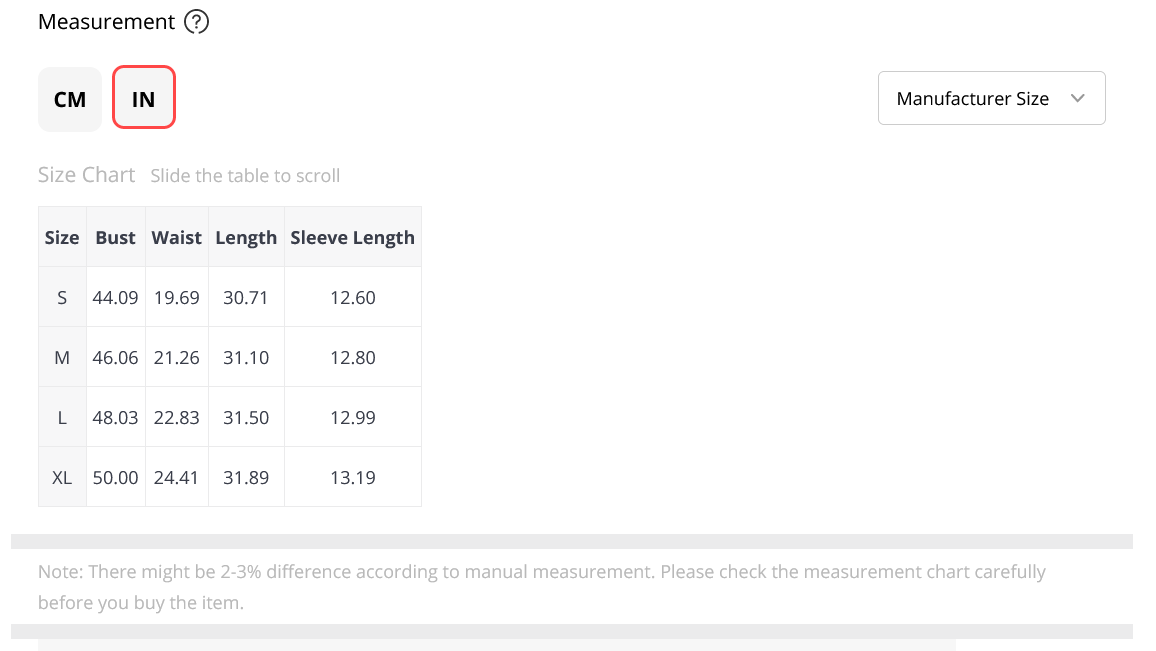This screenshot has height=651, width=1156.
Task: Click the Manufacturer Size chevron arrow
Action: 1077,98
